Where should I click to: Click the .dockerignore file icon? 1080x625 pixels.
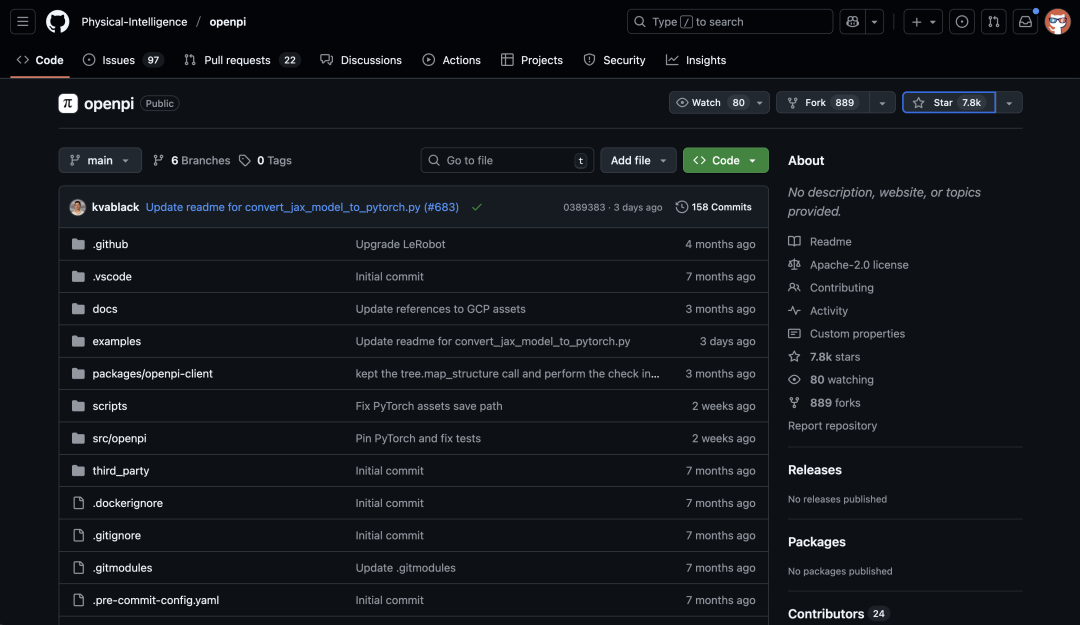tap(79, 504)
